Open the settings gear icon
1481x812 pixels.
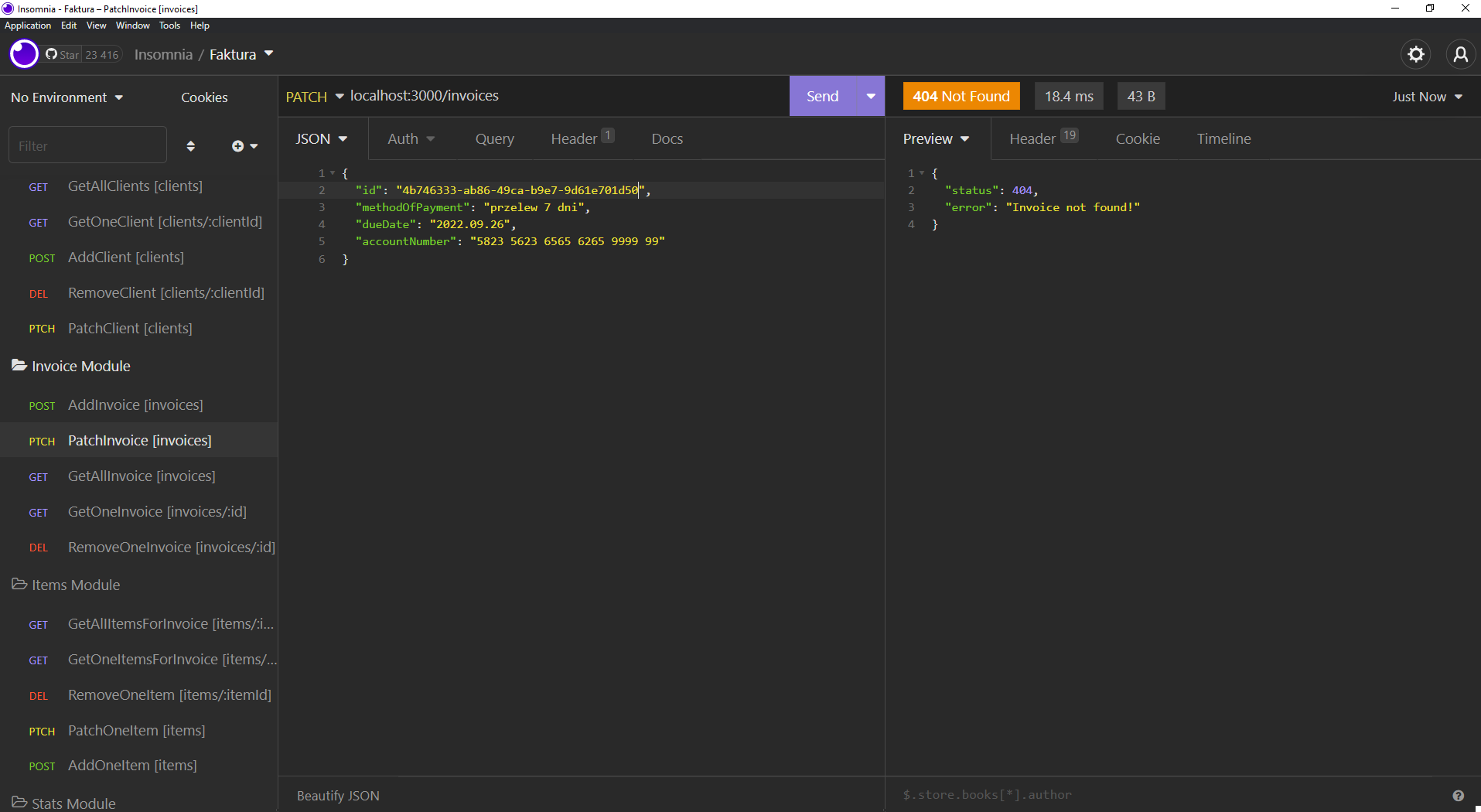coord(1415,54)
